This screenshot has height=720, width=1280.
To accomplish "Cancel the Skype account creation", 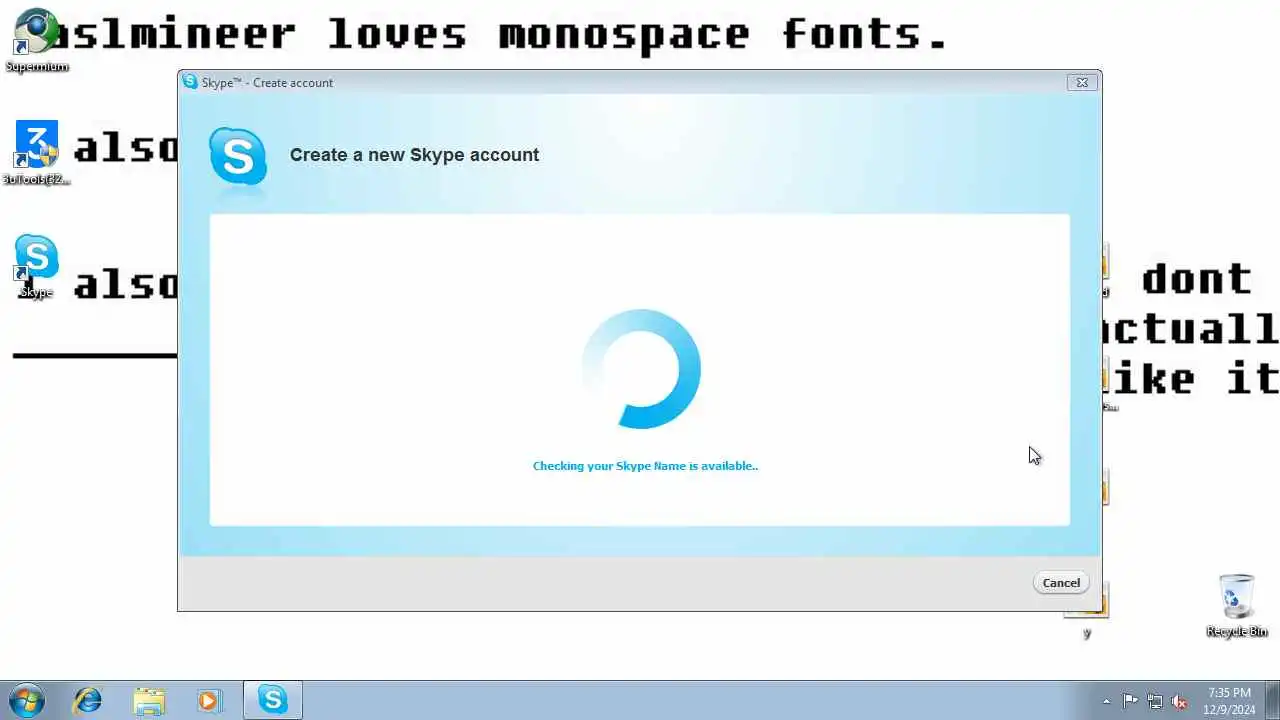I will 1061,583.
